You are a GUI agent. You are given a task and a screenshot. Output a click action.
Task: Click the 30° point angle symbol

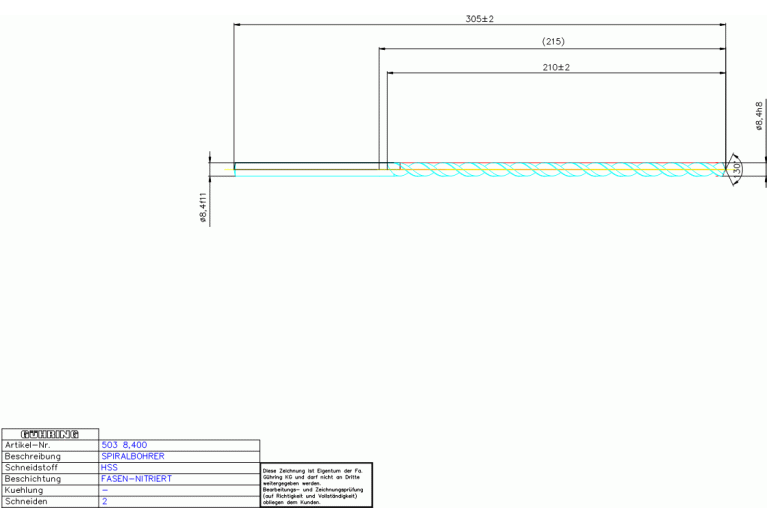point(736,170)
